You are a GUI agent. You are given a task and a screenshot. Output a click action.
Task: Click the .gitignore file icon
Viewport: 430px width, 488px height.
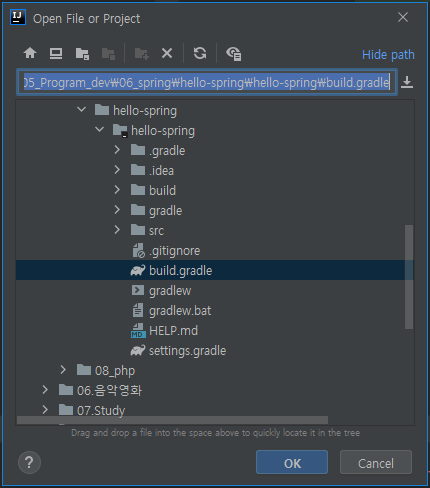click(x=138, y=250)
